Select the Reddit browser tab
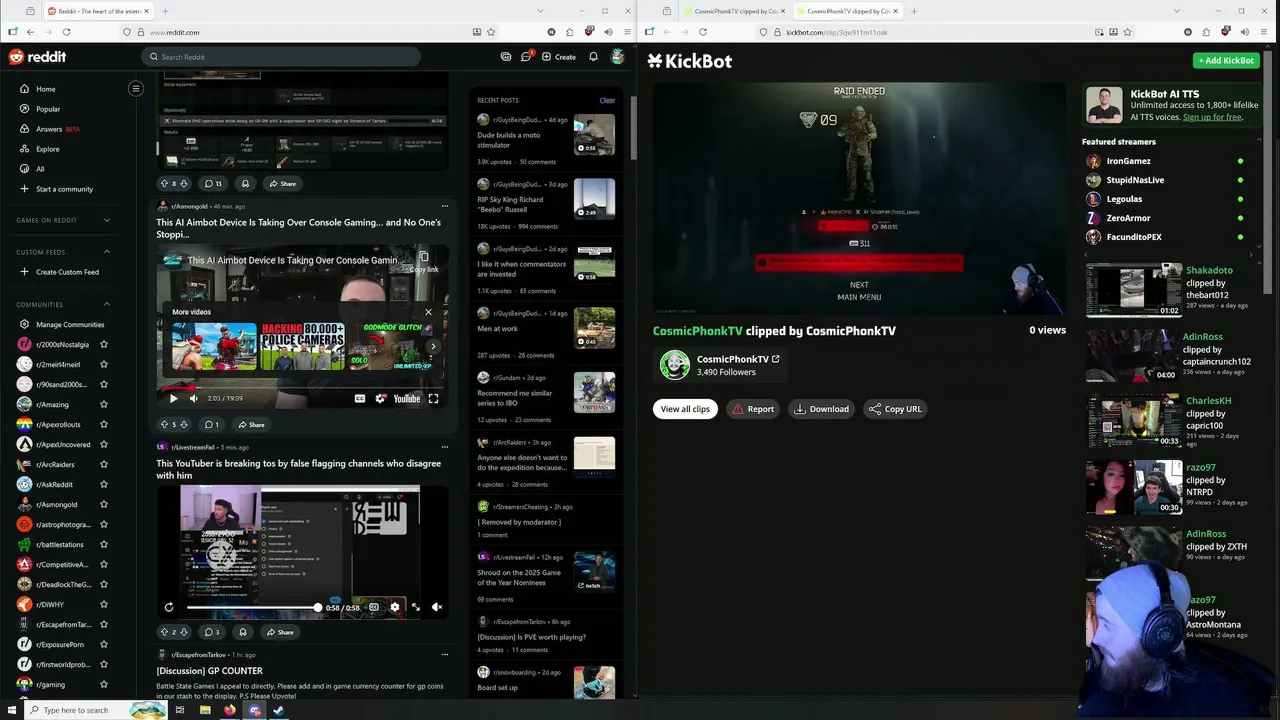The image size is (1280, 720). (x=98, y=11)
